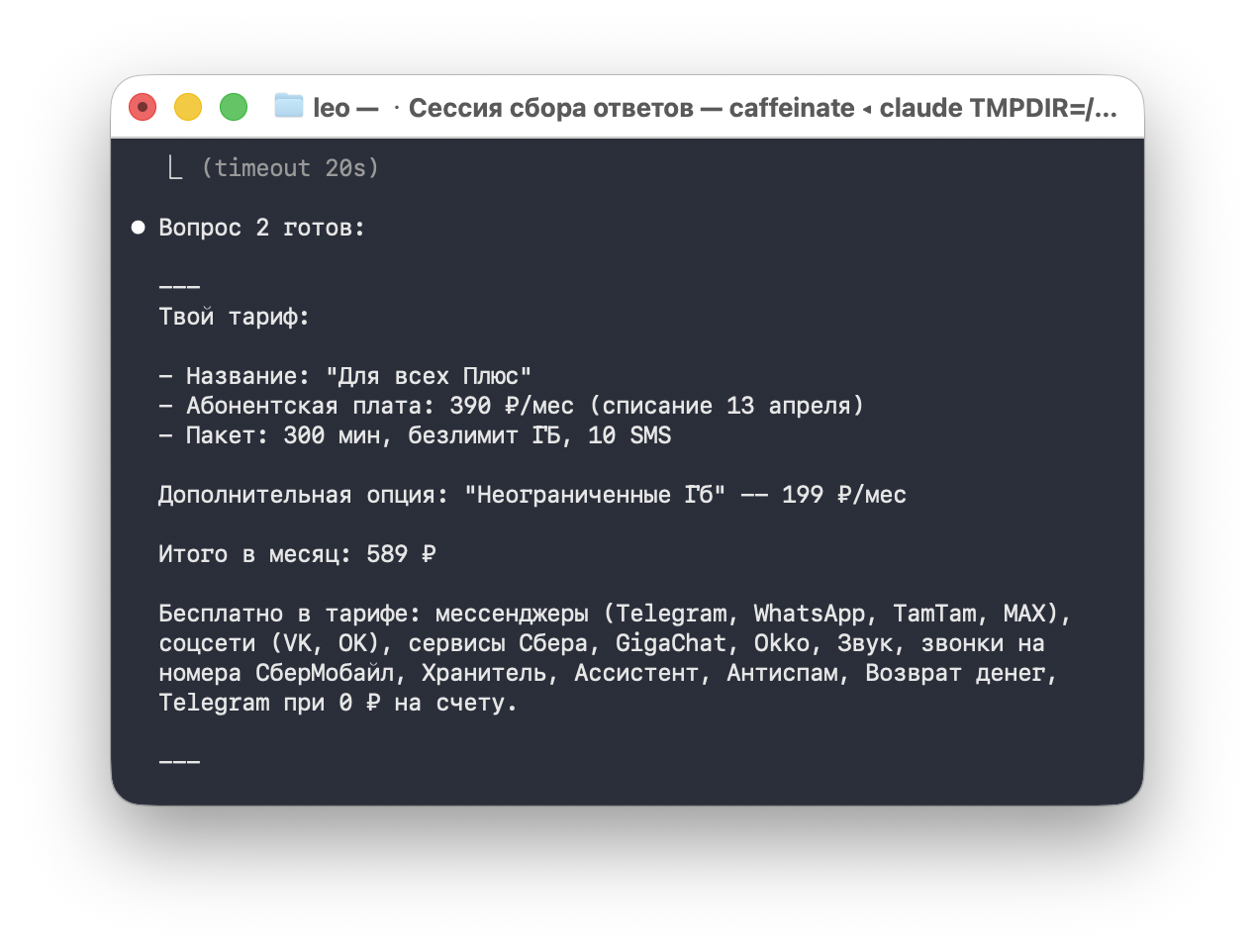Click the folder proxy icon in title bar
Image resolution: width=1255 pixels, height=952 pixels.
288,106
